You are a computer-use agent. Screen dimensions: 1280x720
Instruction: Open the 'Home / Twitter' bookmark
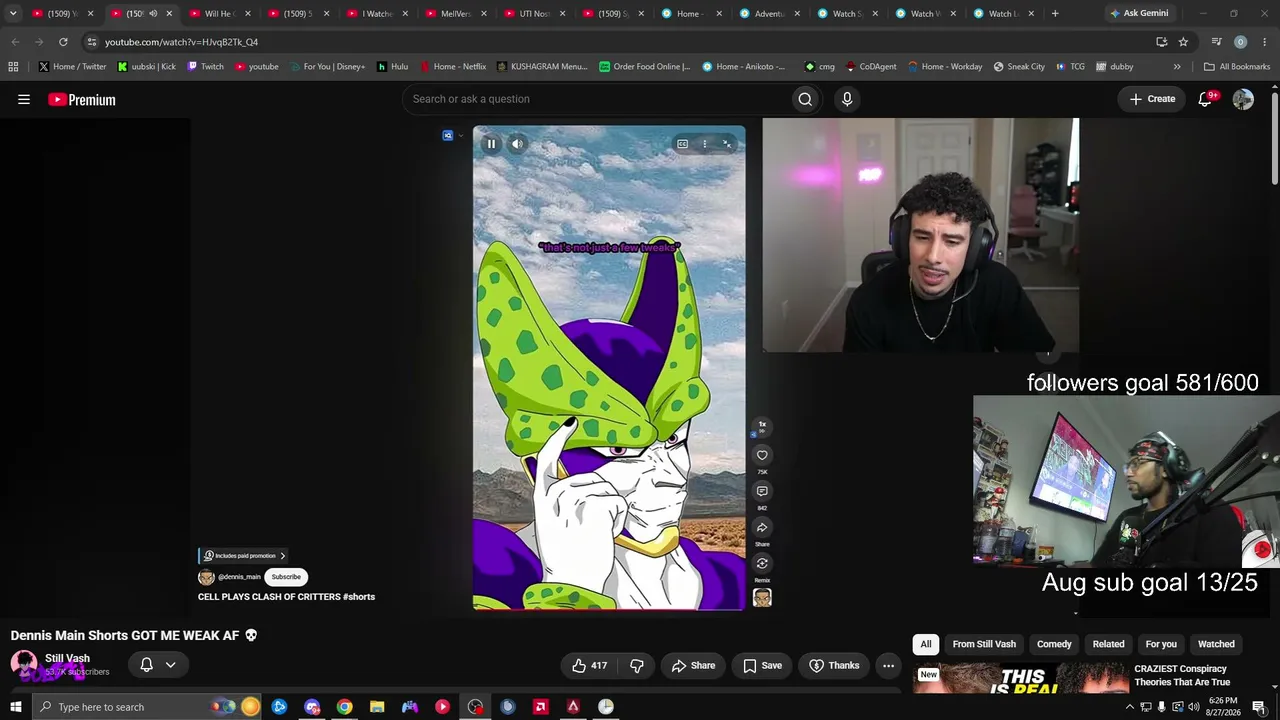[72, 67]
